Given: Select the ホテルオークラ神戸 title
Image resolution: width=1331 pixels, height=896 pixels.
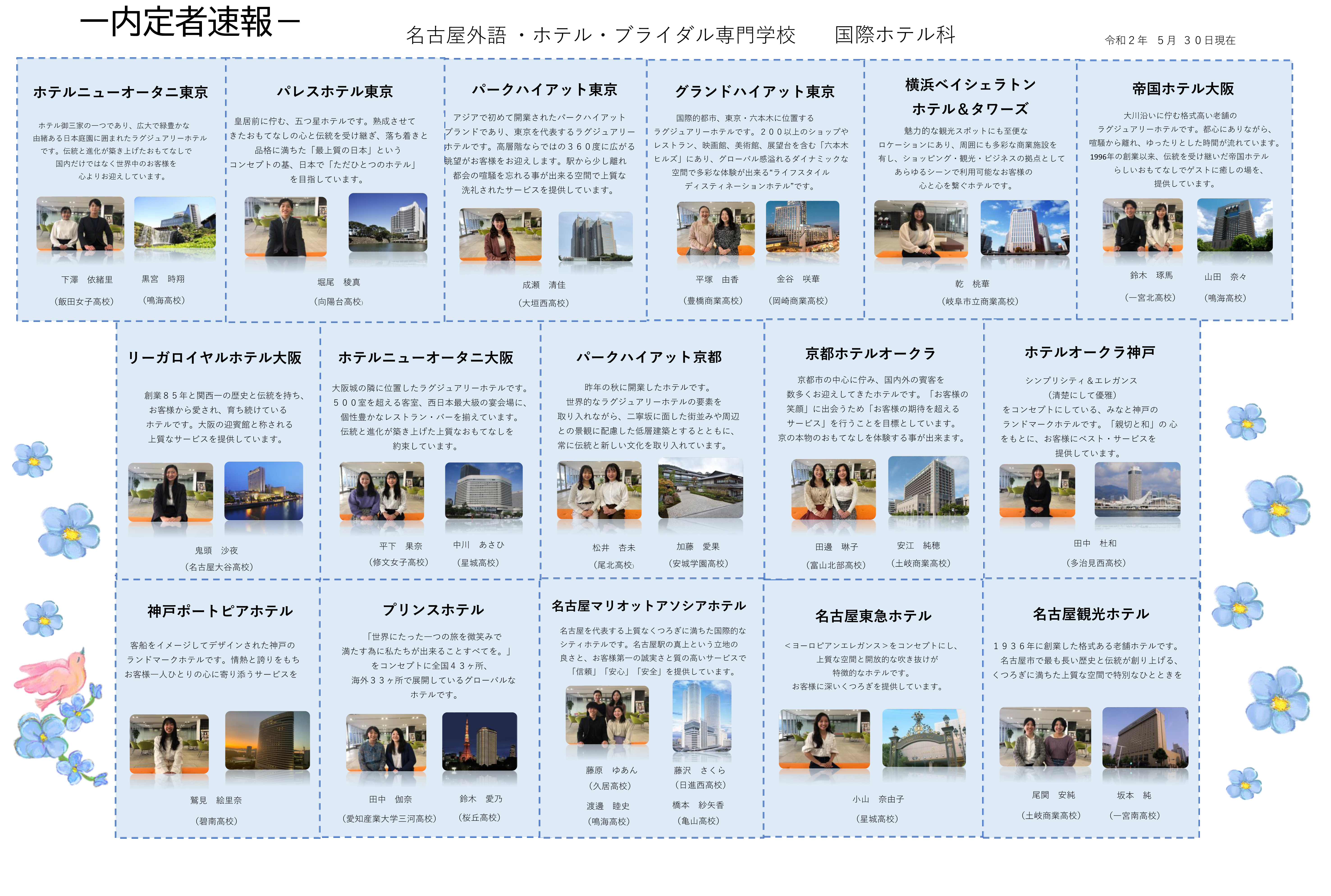Looking at the screenshot, I should 1090,352.
